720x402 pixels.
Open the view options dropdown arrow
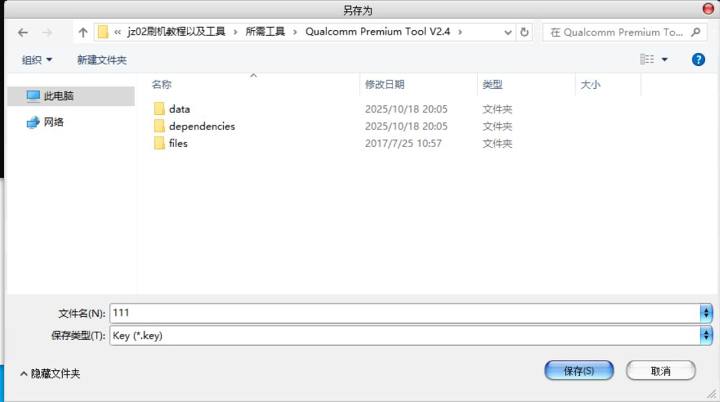point(664,60)
